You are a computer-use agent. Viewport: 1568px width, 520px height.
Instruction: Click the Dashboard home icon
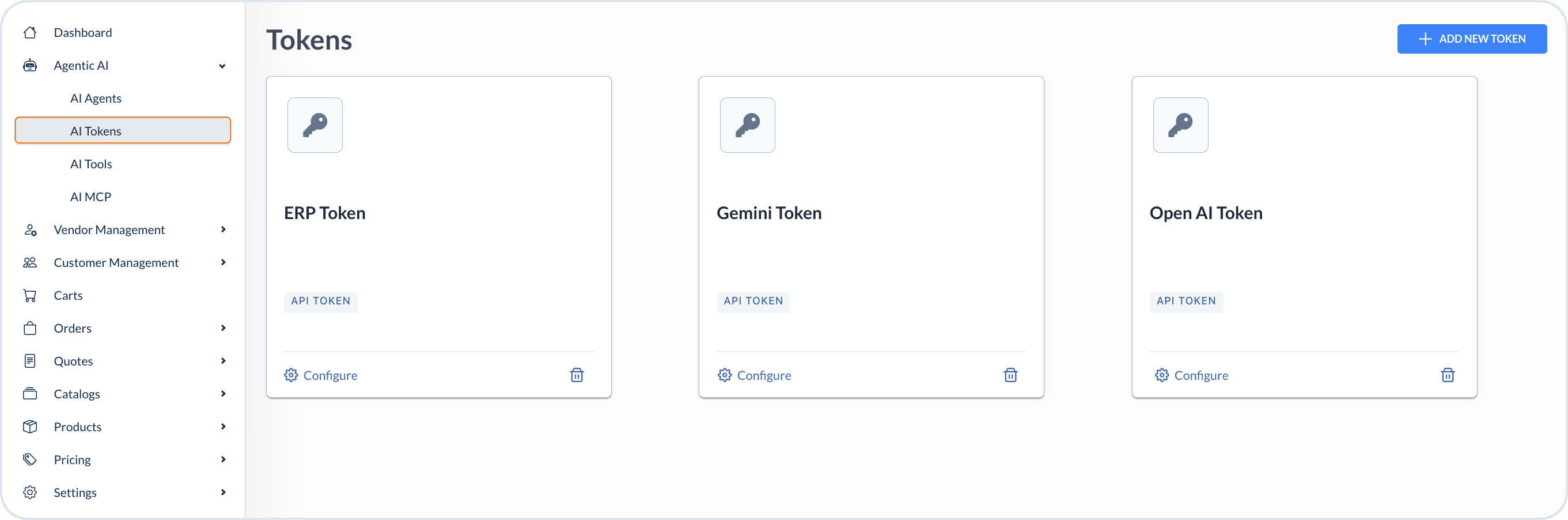pos(30,32)
